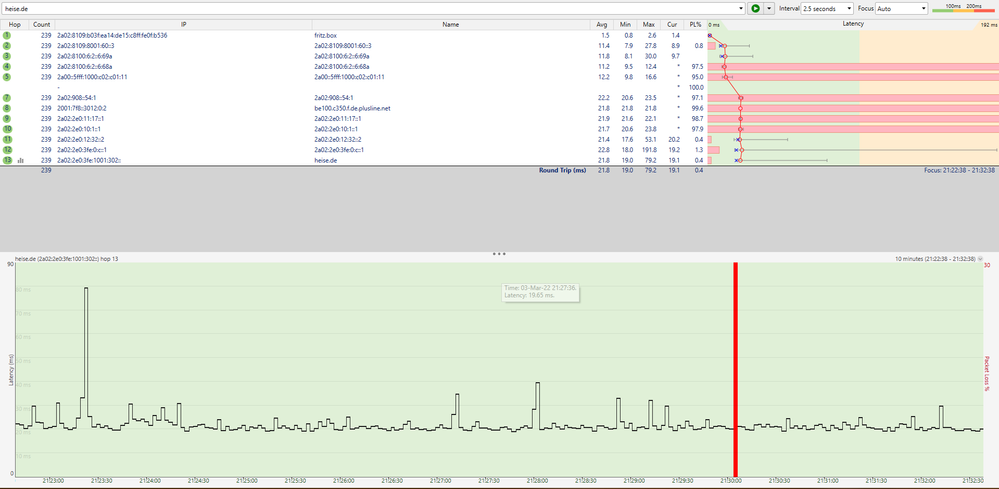
Task: Click the Max column header
Action: coord(649,24)
